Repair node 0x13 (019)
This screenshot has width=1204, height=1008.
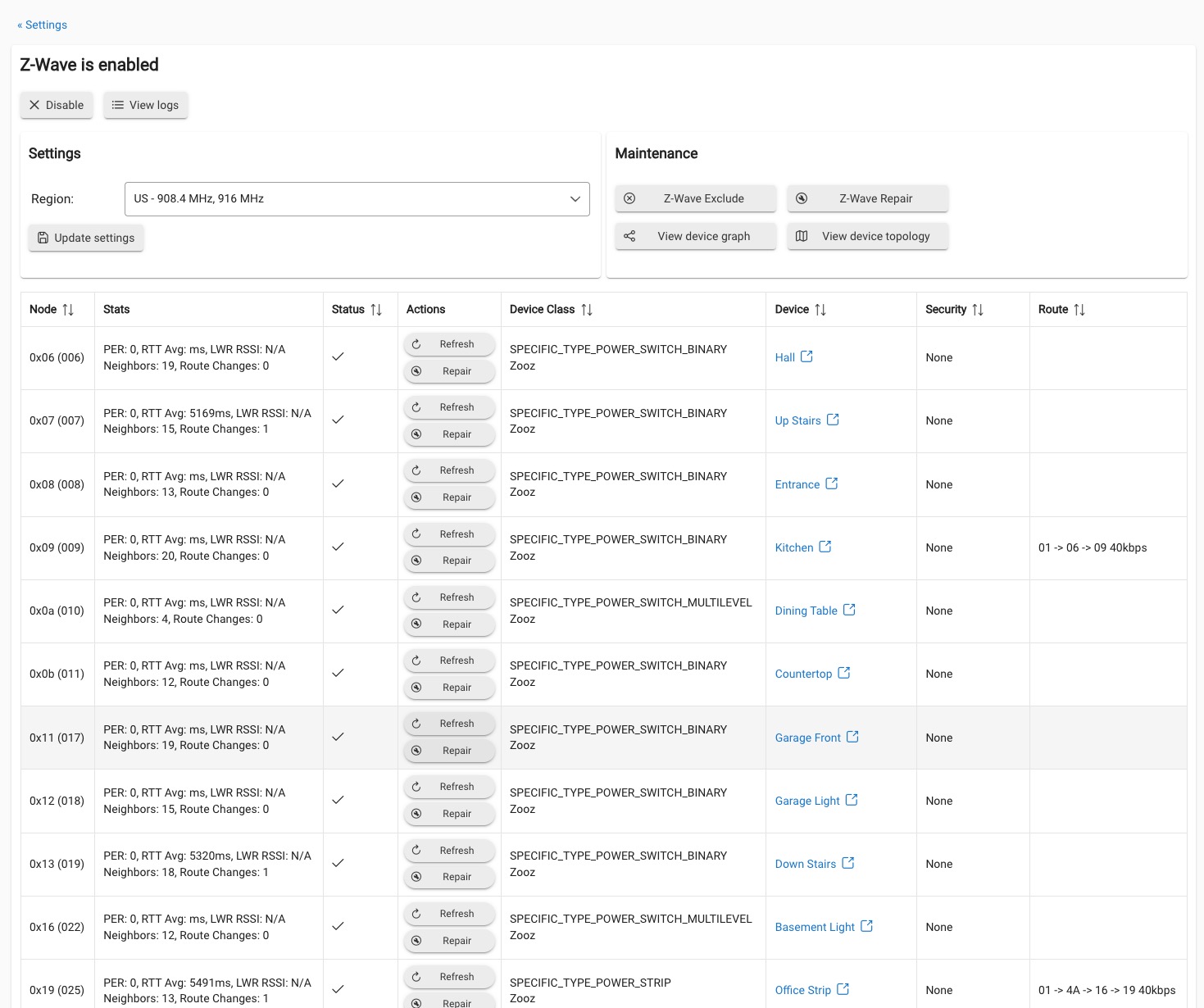(x=450, y=877)
